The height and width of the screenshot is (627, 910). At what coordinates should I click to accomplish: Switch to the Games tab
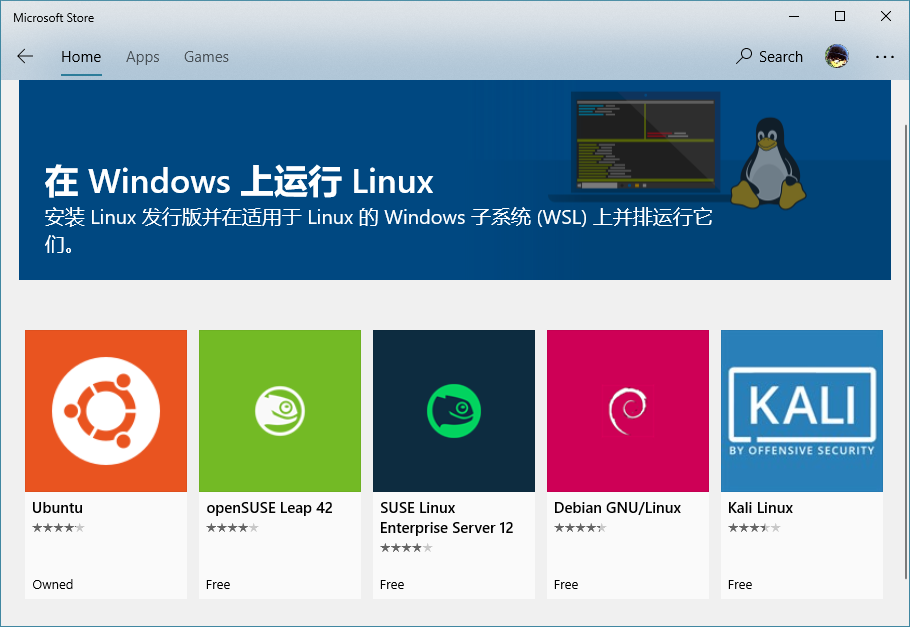(x=206, y=57)
